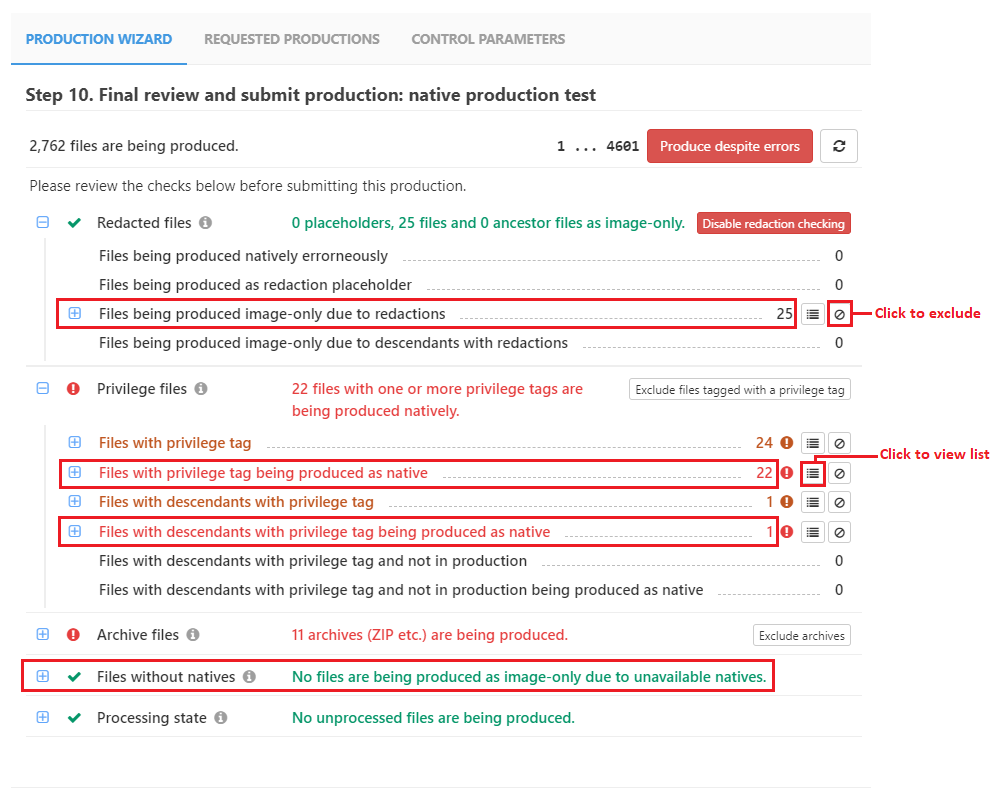
Task: Click the Produce despite errors button
Action: [729, 146]
